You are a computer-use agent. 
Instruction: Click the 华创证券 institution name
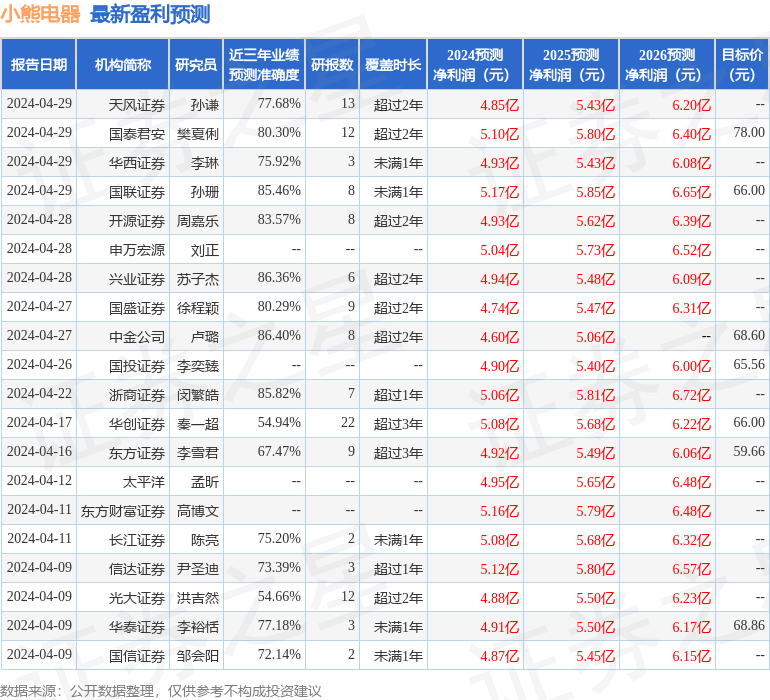137,424
